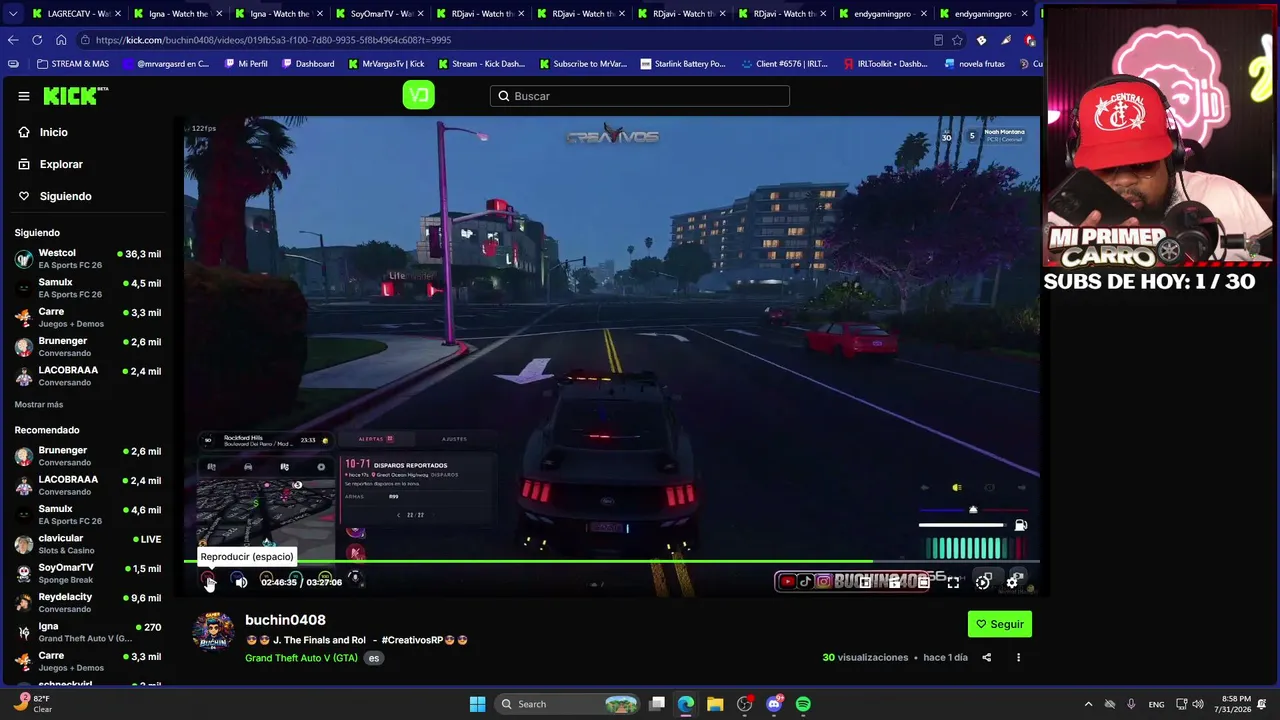Open Starlink Battery bookmark

coord(683,64)
